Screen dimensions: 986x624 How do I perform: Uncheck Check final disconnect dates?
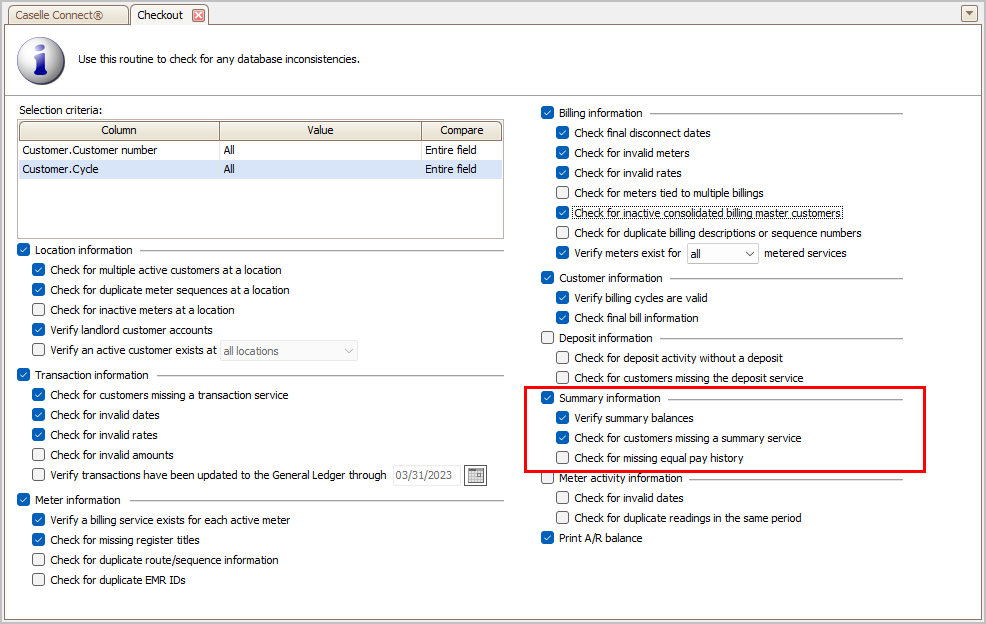(563, 133)
